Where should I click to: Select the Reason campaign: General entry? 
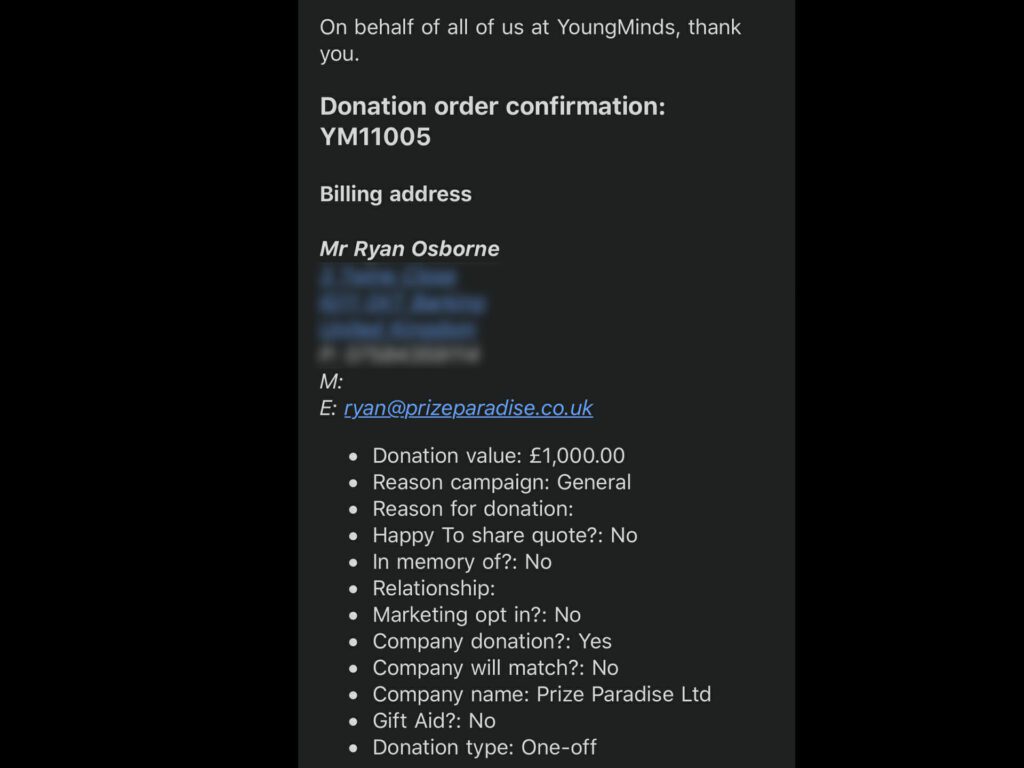(501, 482)
